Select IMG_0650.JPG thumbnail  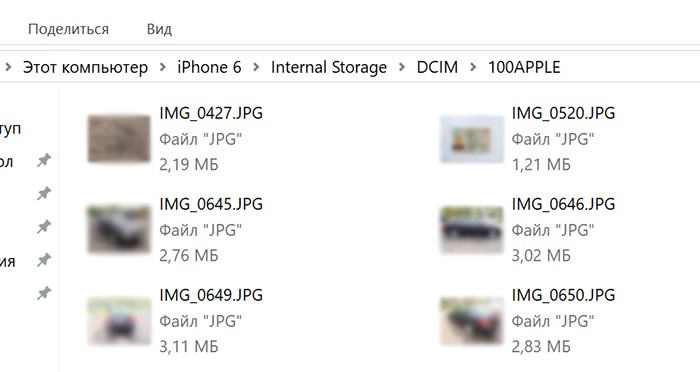point(471,321)
